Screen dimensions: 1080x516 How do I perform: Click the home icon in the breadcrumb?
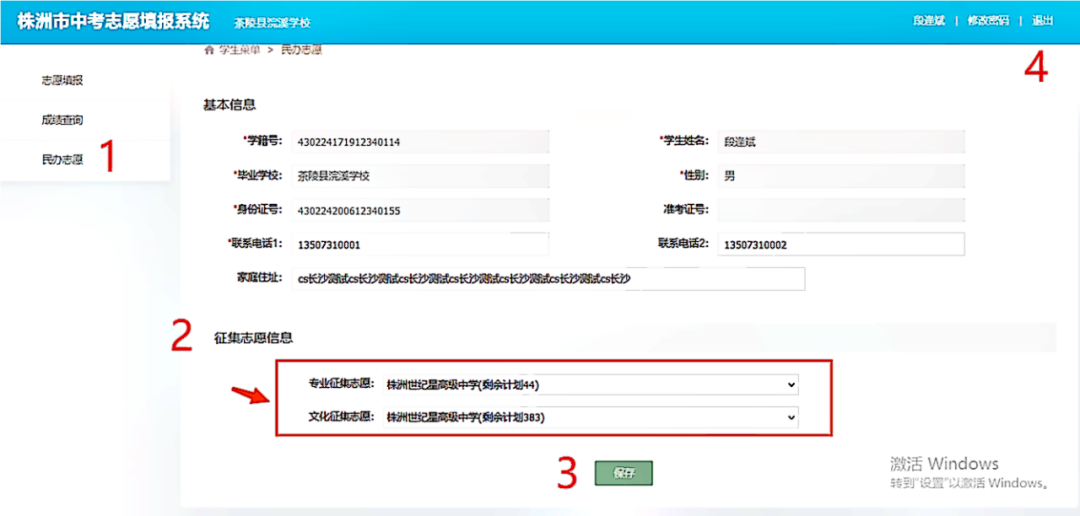point(208,49)
